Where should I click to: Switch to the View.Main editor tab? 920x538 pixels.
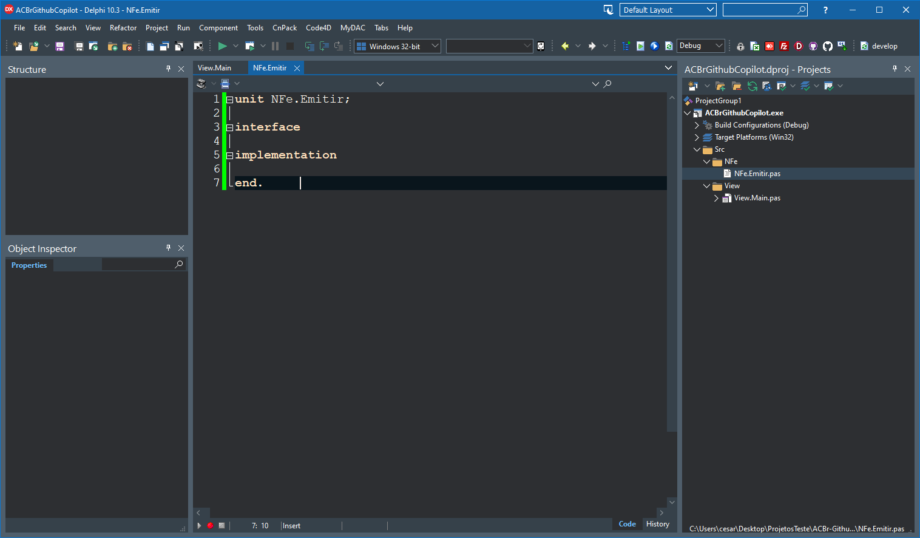coord(214,68)
